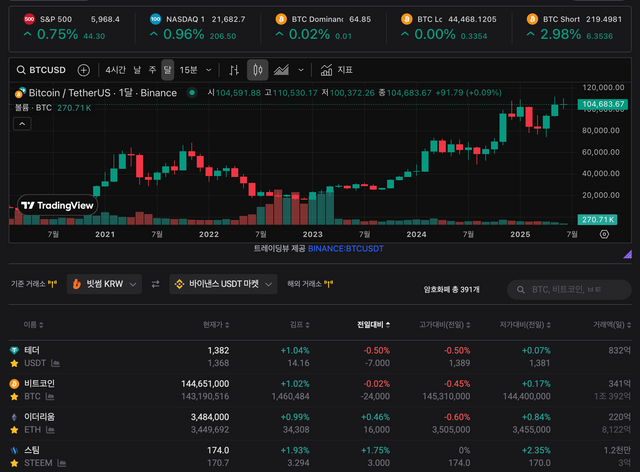Select the 달 (month) interval
This screenshot has width=640, height=472.
point(167,70)
